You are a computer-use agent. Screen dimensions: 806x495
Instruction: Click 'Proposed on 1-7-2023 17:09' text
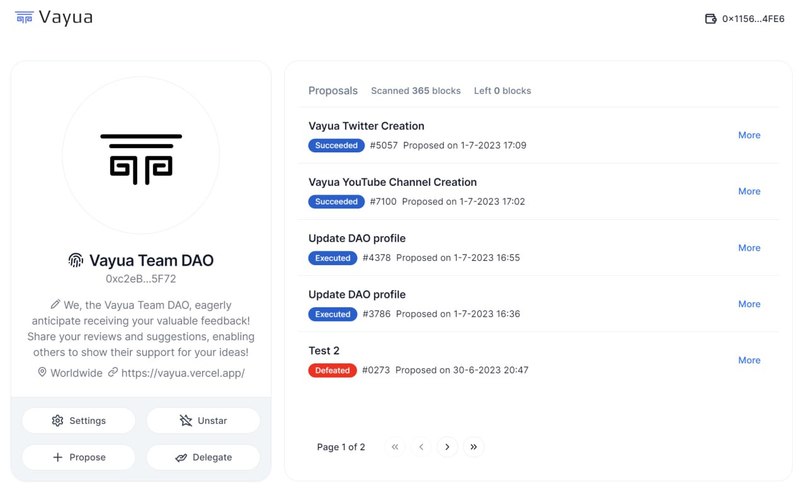(465, 145)
